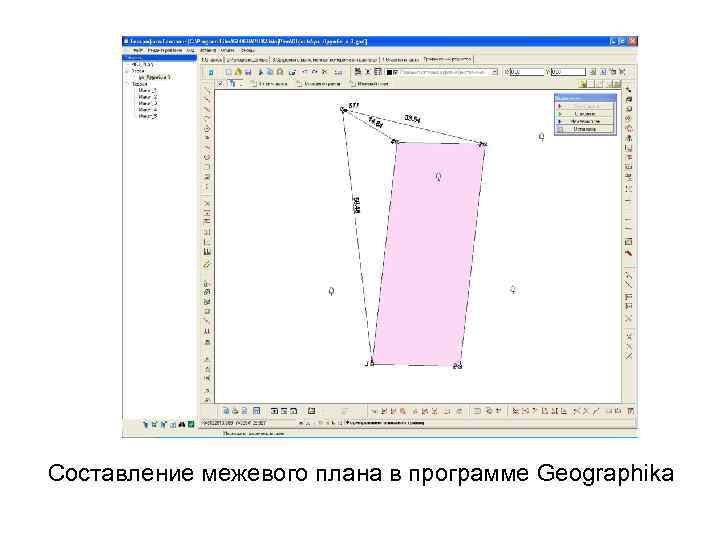Click the last icon of the bottom toolbar
This screenshot has width=720, height=540.
631,411
